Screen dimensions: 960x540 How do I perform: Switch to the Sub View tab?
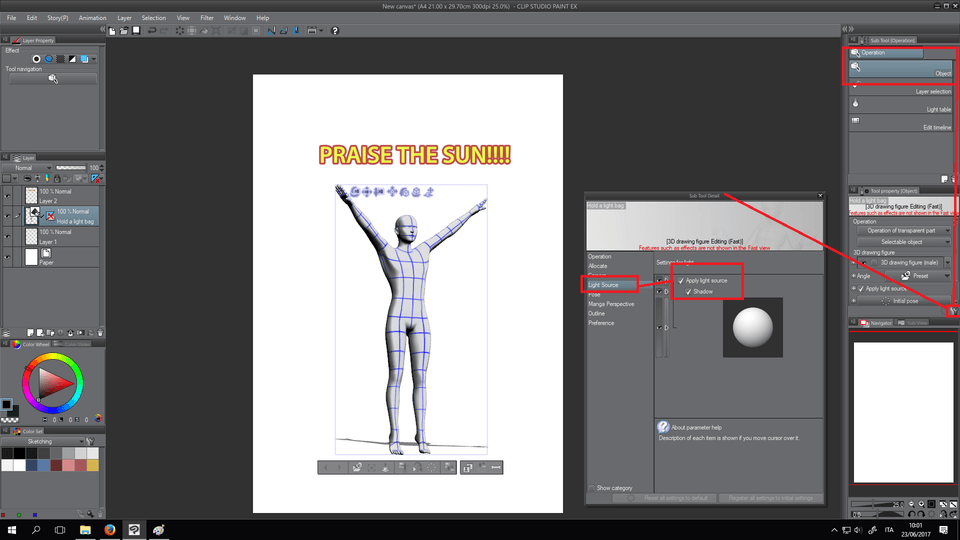pyautogui.click(x=913, y=323)
